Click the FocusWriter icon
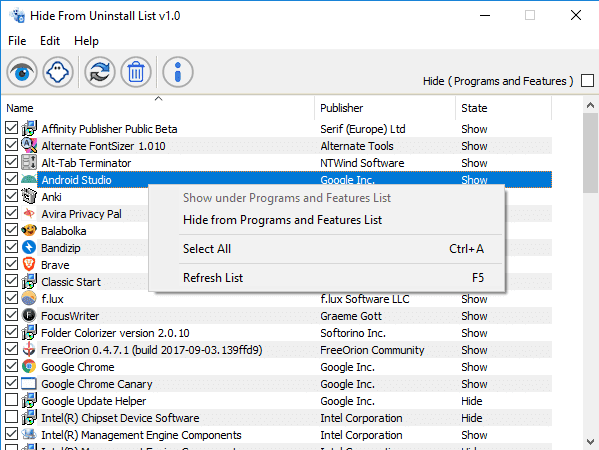This screenshot has width=599, height=450. 29,315
